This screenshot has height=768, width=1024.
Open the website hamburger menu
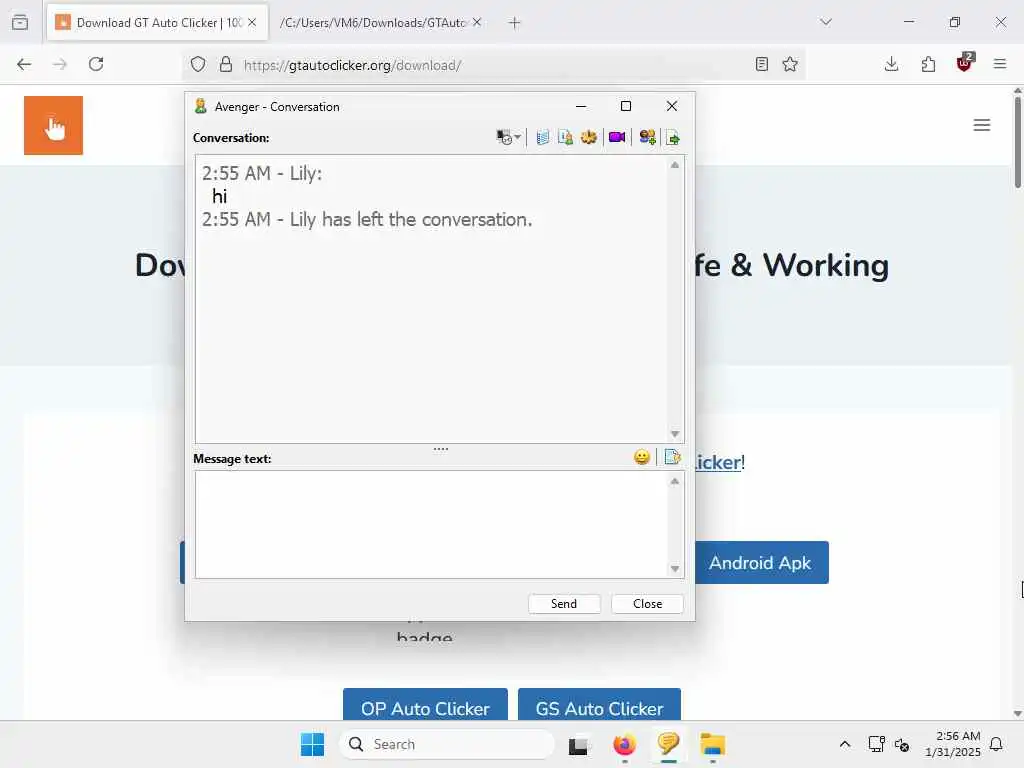(982, 125)
